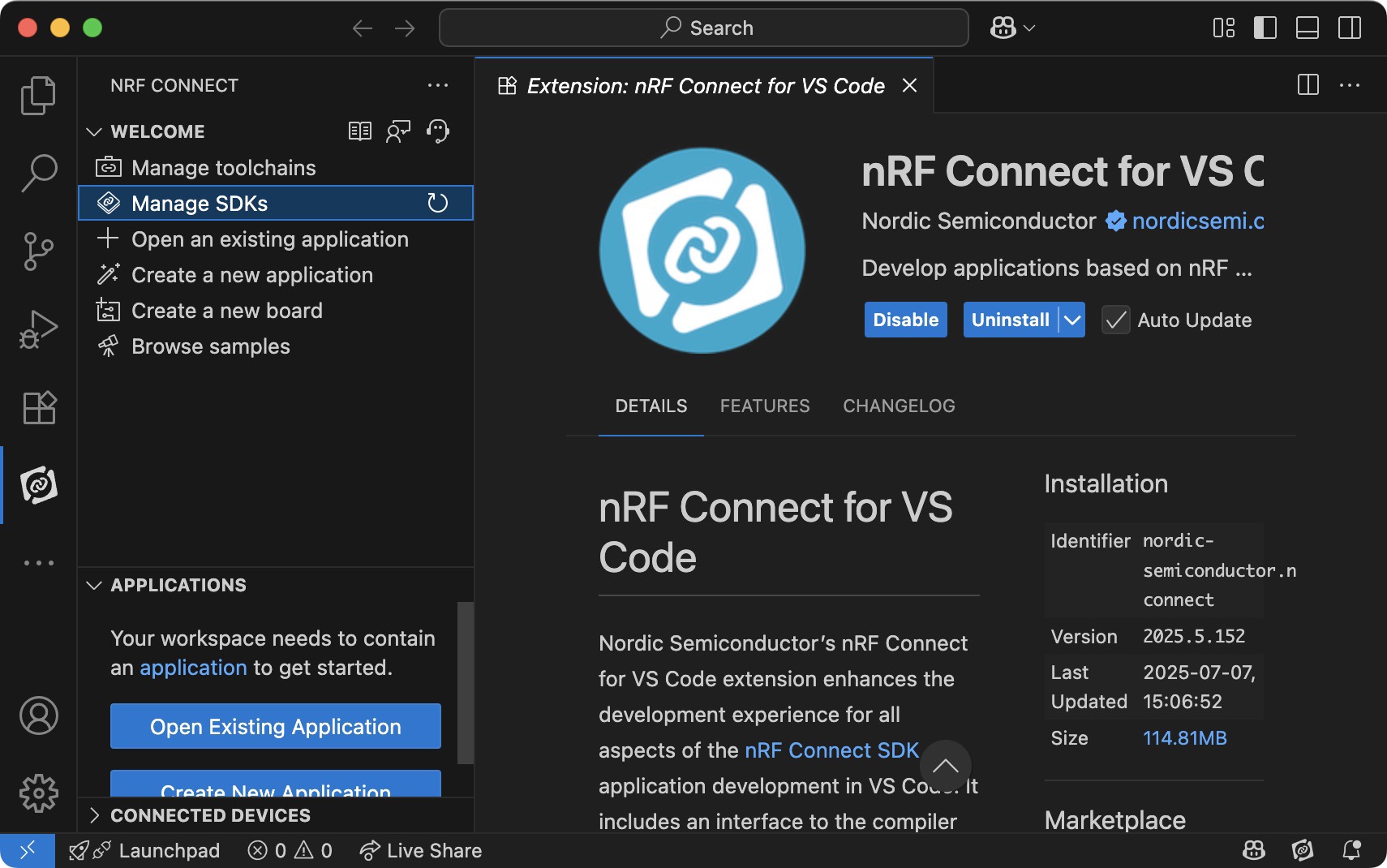The image size is (1387, 868).
Task: Switch to the Changelog tab
Action: 899,406
